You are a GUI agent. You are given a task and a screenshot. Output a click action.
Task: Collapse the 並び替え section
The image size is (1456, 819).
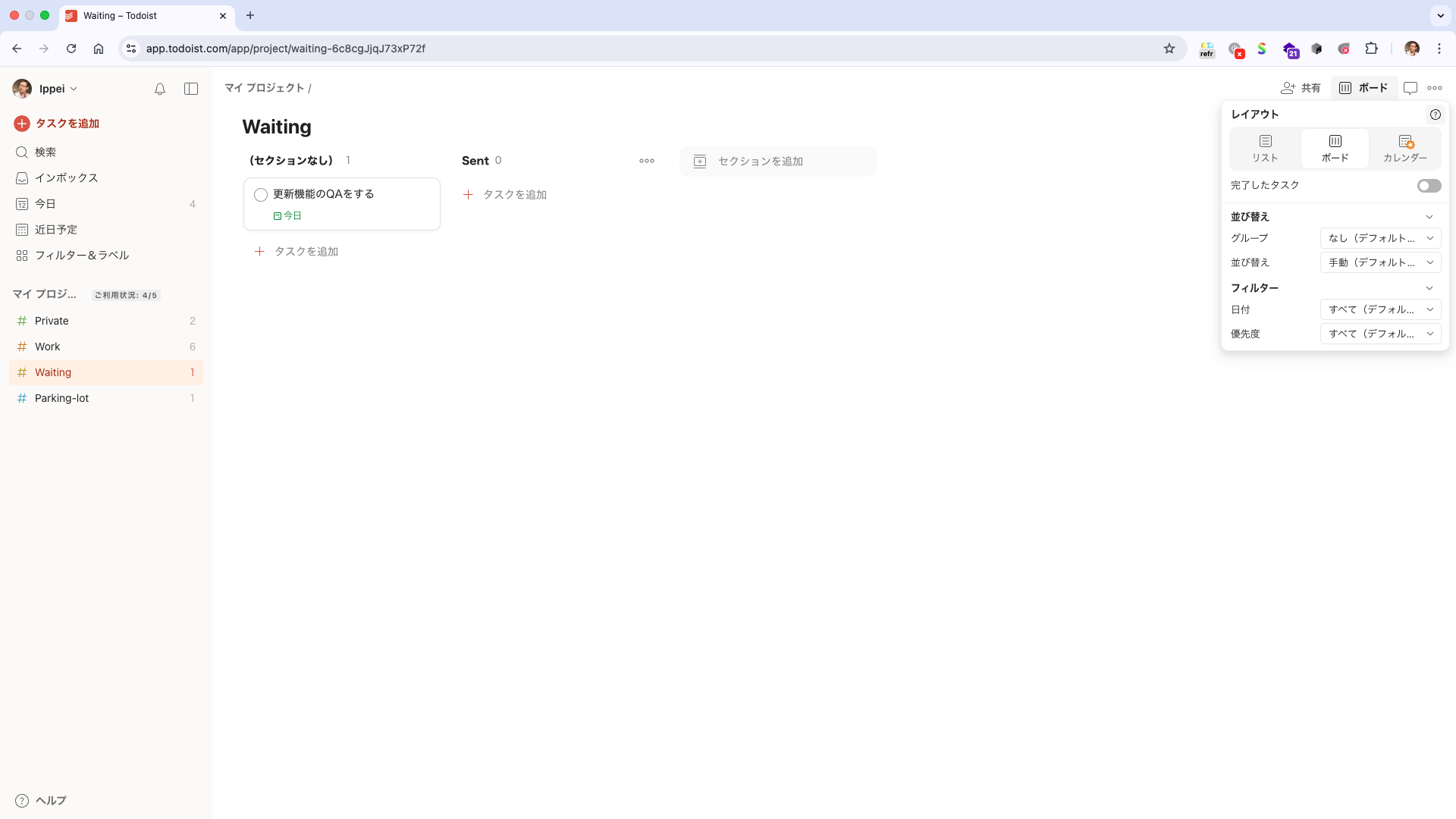click(1429, 217)
